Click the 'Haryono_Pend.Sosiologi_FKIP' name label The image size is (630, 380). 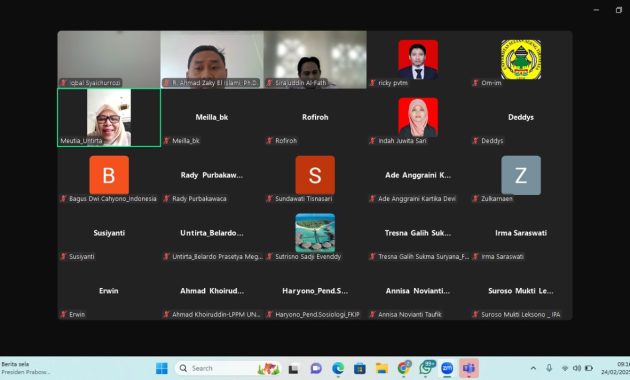[x=317, y=314]
